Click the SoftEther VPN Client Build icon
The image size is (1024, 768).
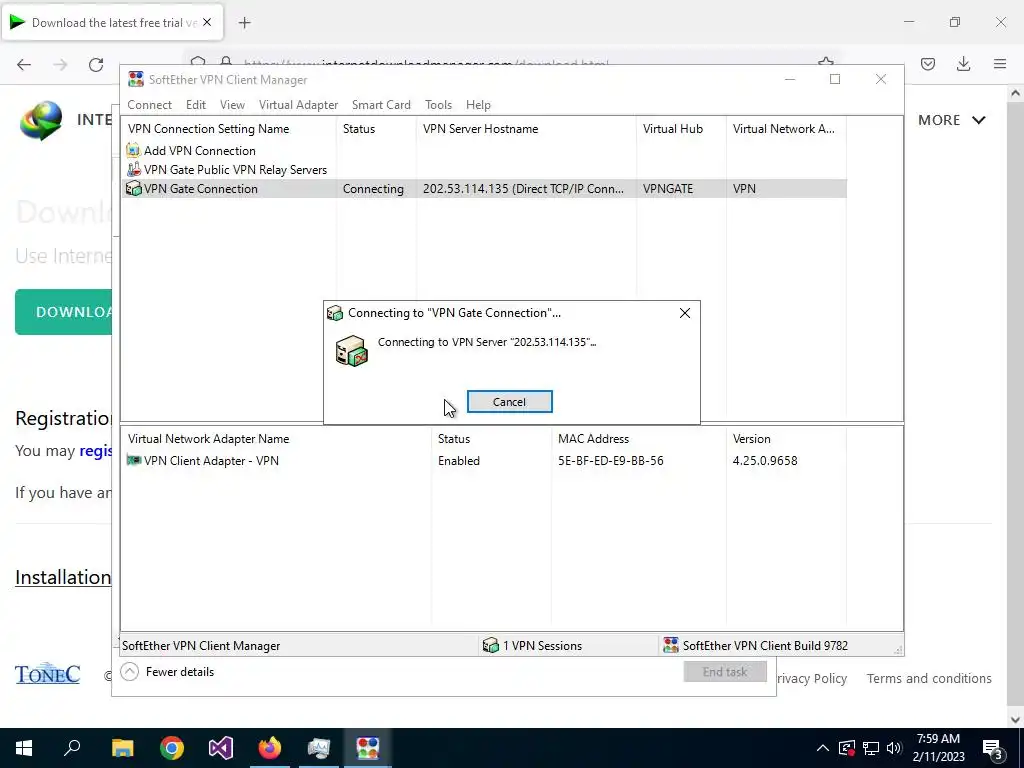pyautogui.click(x=671, y=645)
